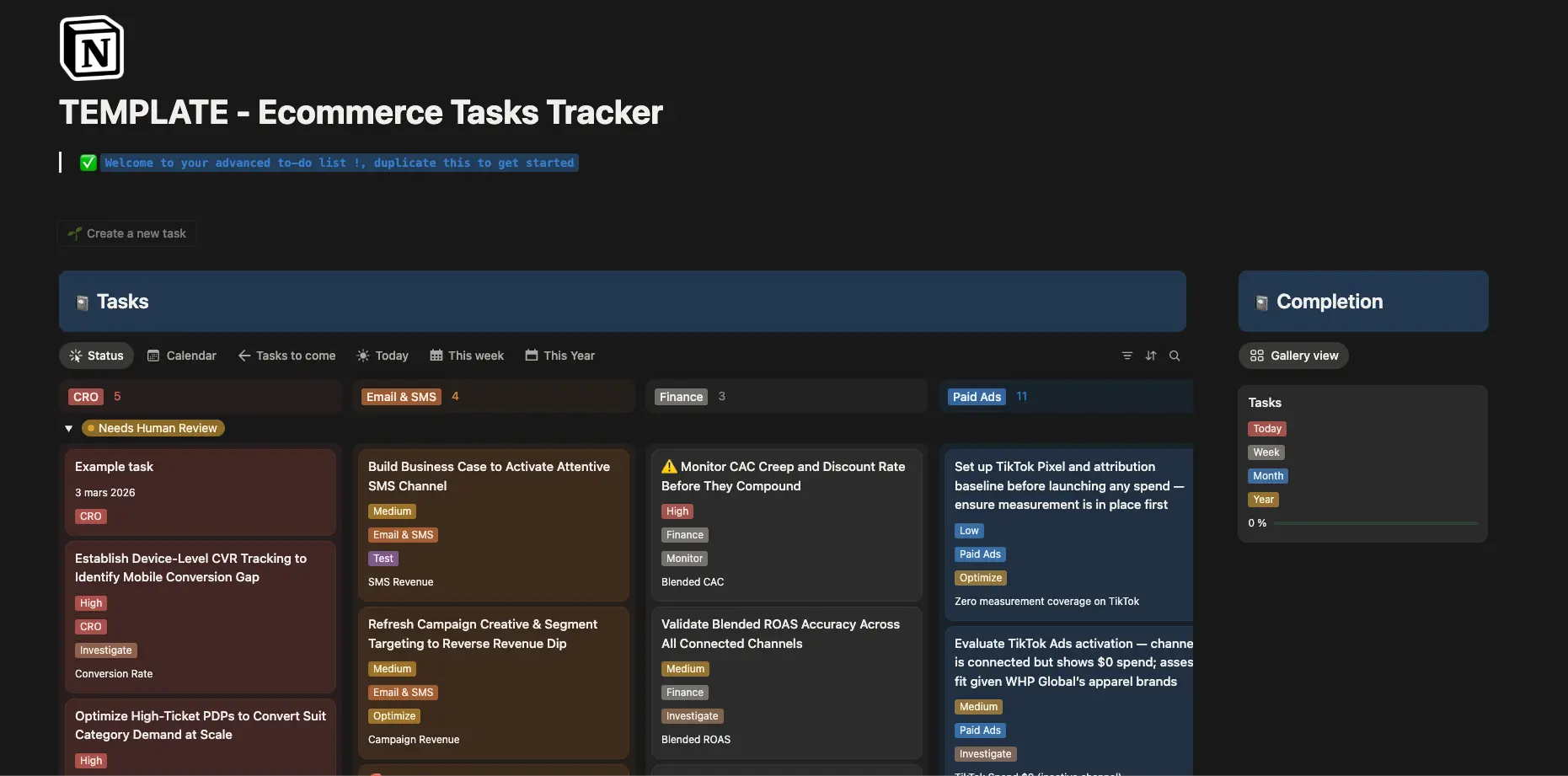
Task: Click the Email & SMS column header tag
Action: click(401, 397)
